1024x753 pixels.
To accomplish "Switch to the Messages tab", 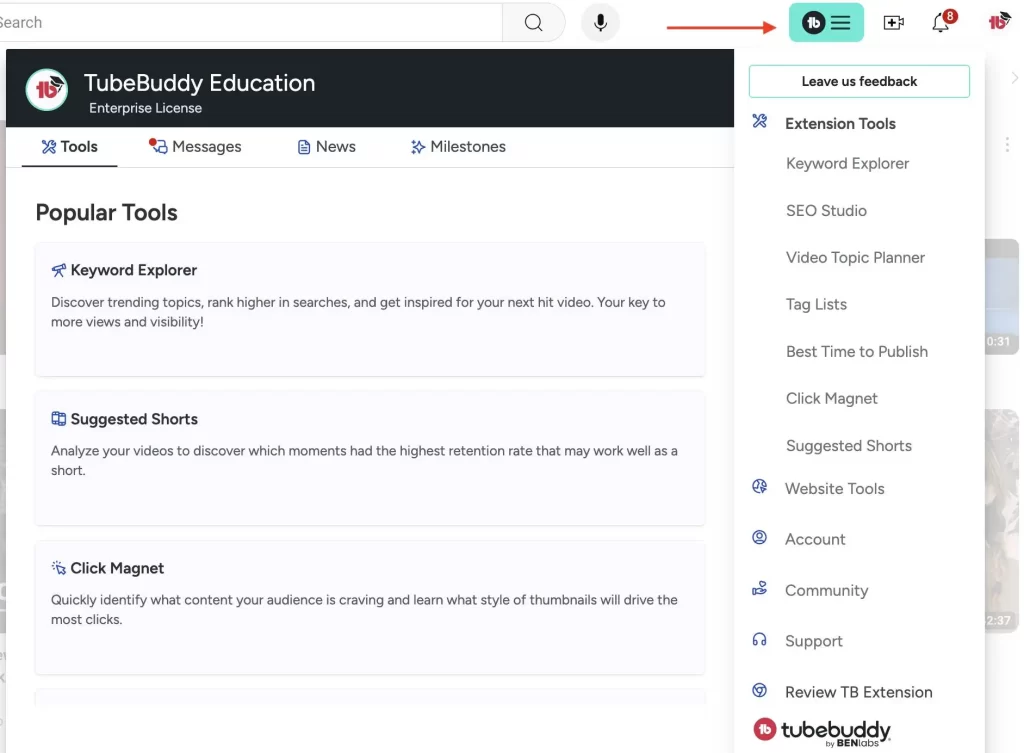I will [x=195, y=147].
